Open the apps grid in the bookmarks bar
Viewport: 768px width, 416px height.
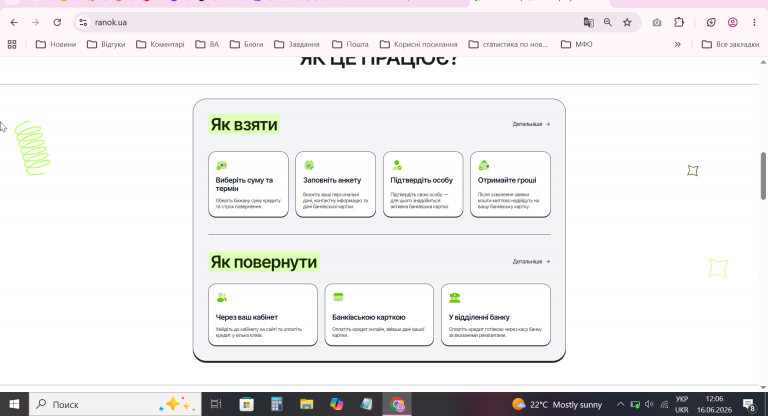click(12, 45)
